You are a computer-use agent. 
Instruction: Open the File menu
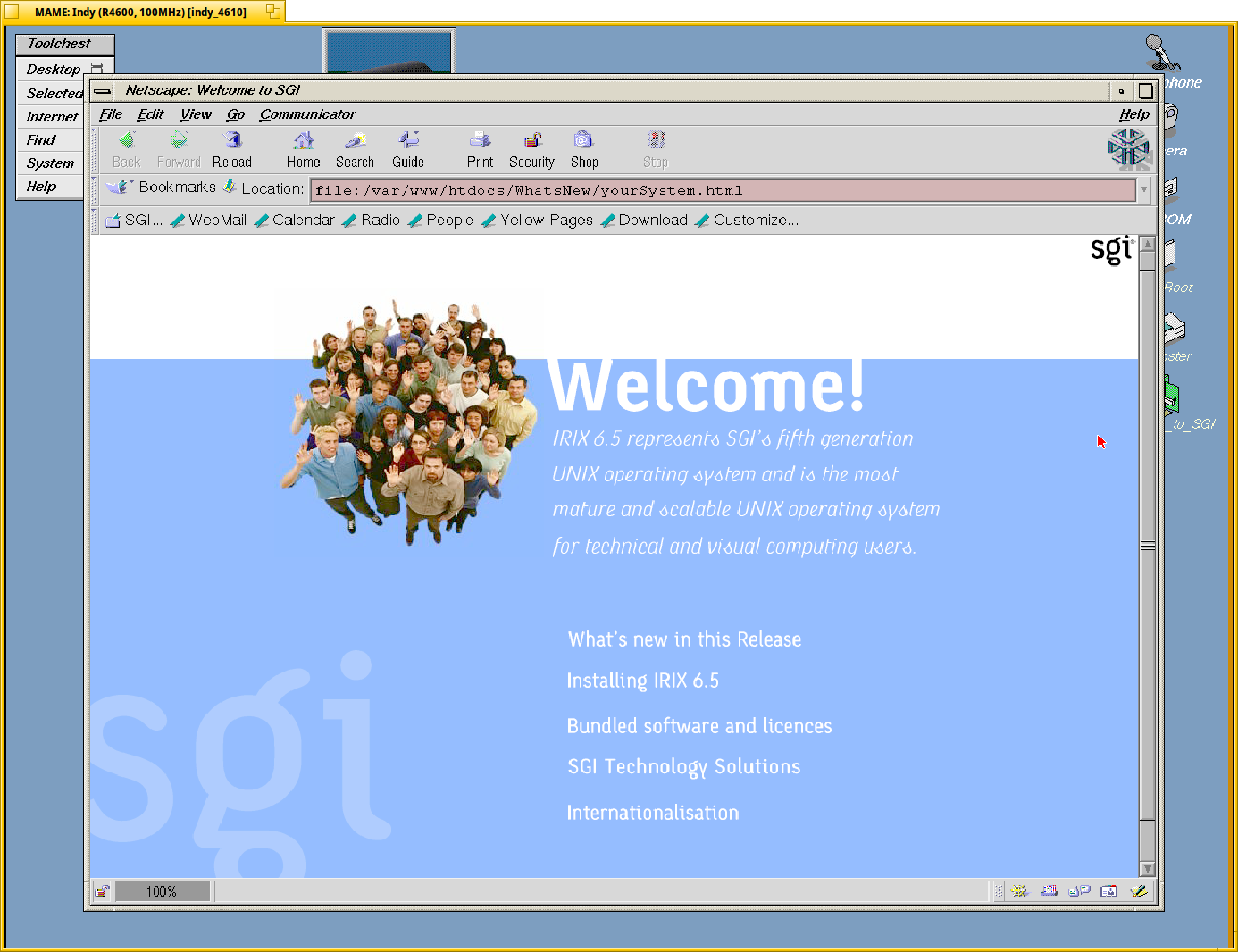pyautogui.click(x=111, y=114)
